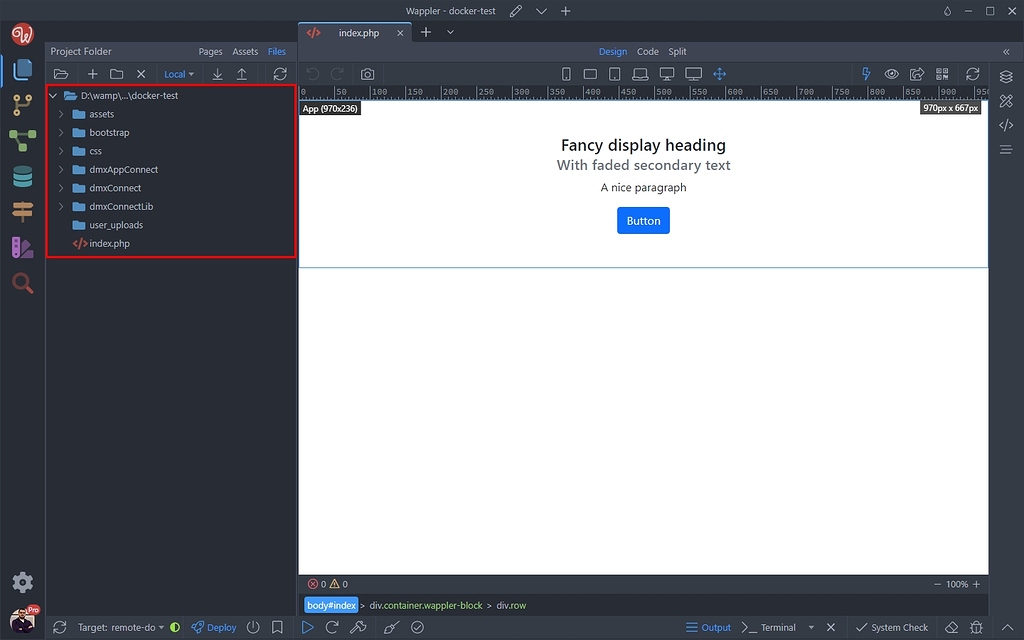Switch to the Files tab
The width and height of the screenshot is (1024, 640).
click(277, 52)
